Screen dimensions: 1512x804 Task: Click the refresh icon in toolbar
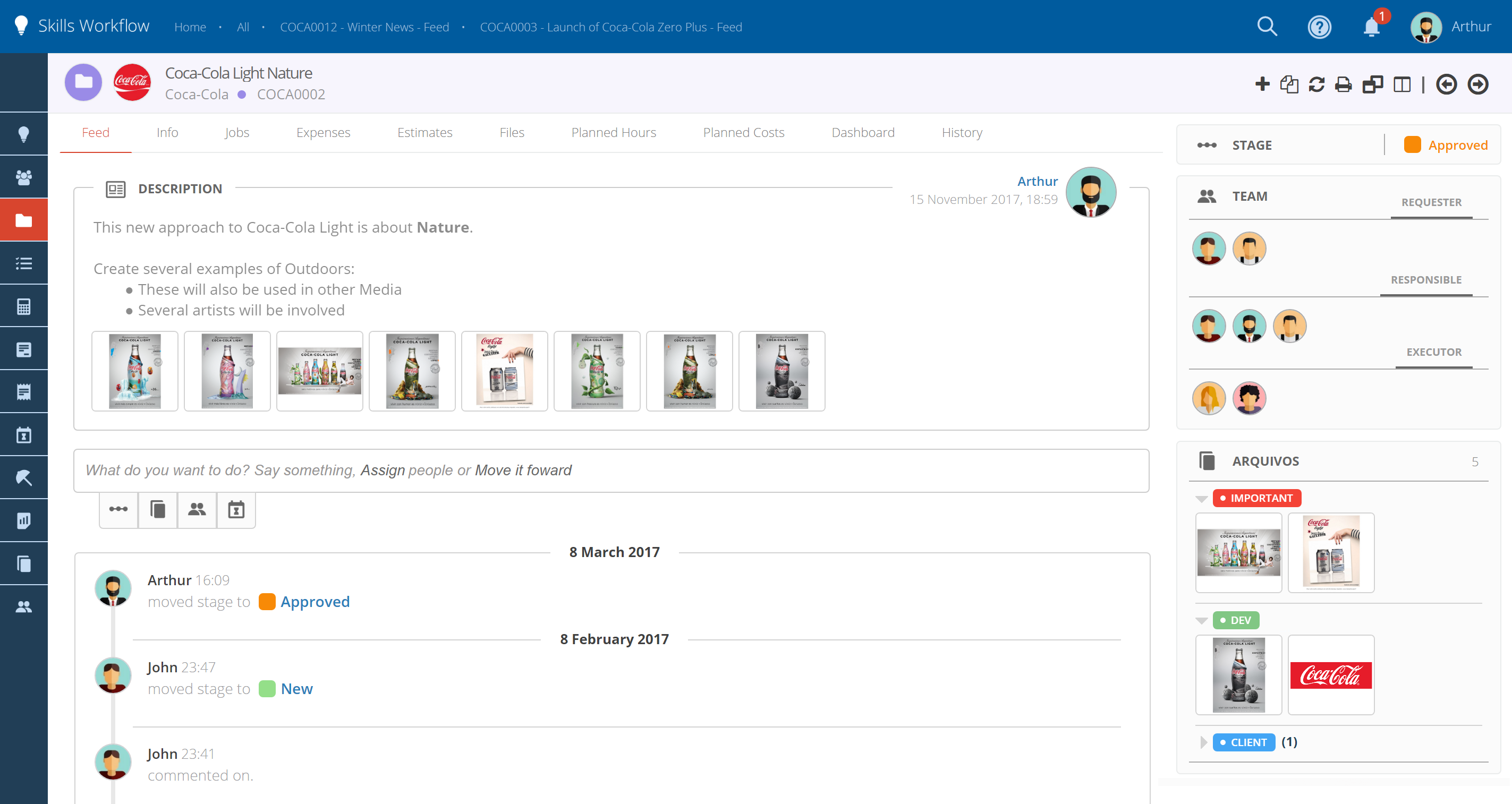tap(1316, 84)
